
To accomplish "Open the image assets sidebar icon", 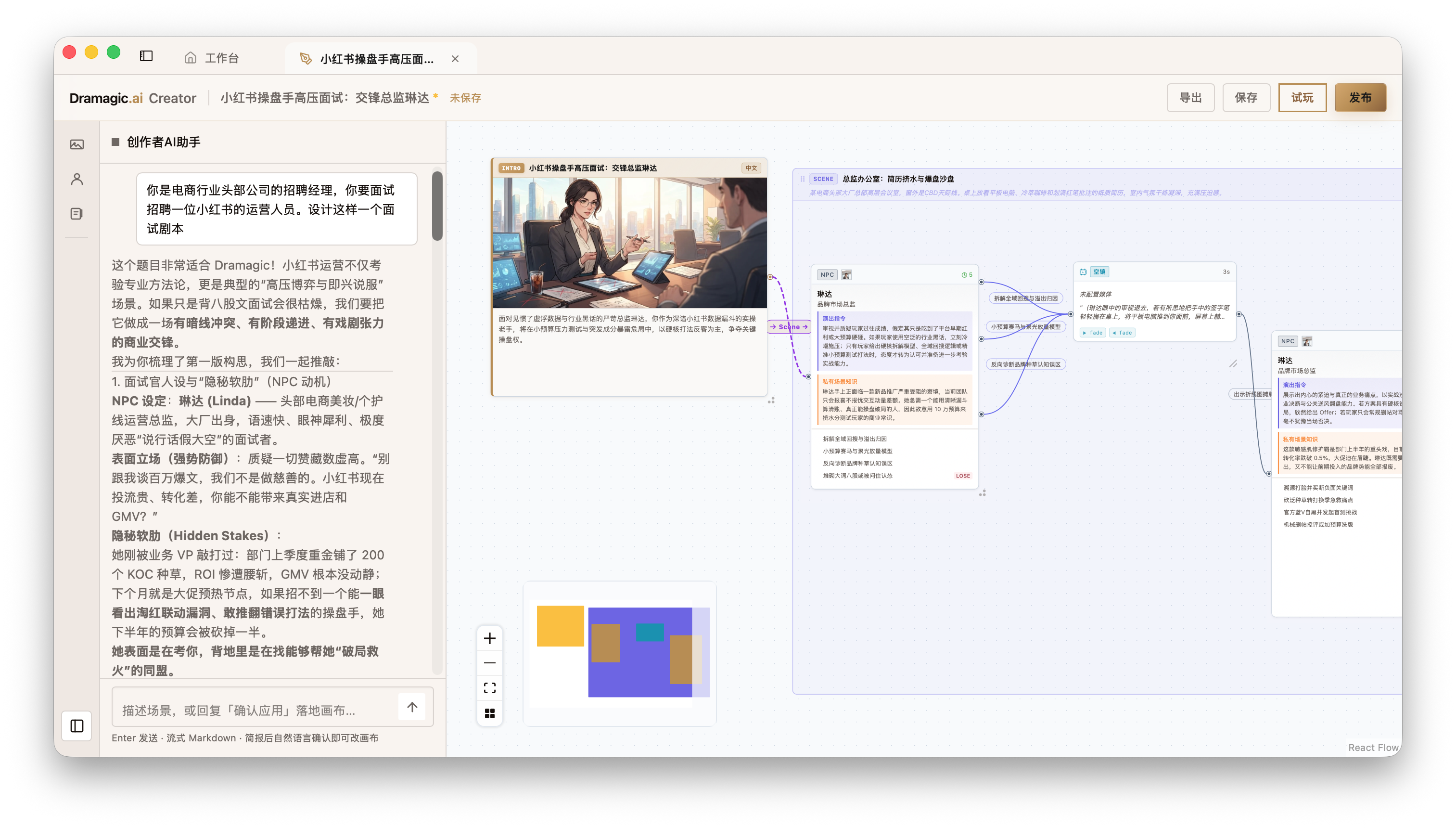I will click(77, 144).
